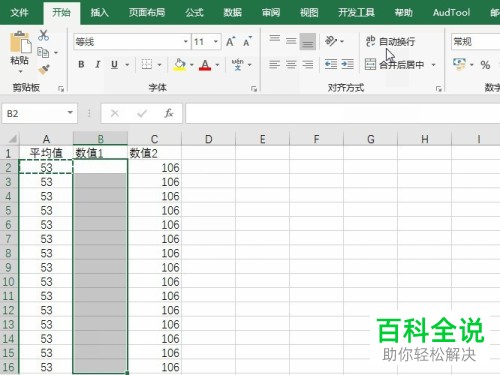Click the text Orientation icon

pyautogui.click(x=331, y=41)
